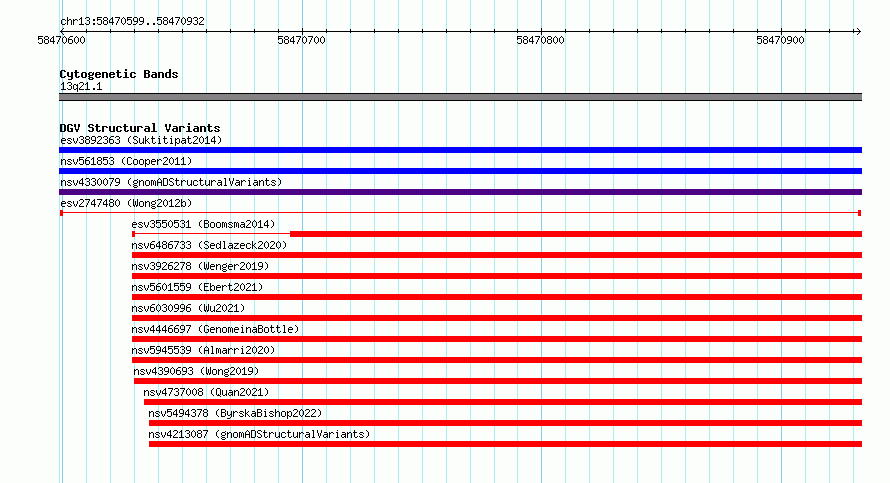Open nsv5494378 (ByrskaBishop2022) label
890x483 pixels.
coord(235,413)
